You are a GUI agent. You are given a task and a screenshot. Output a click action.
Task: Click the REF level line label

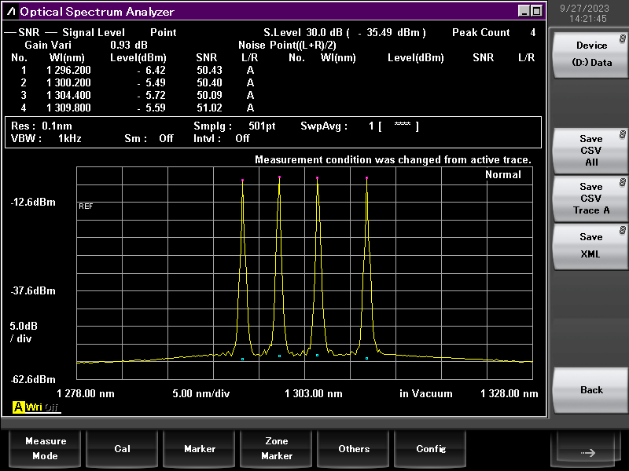[x=85, y=205]
